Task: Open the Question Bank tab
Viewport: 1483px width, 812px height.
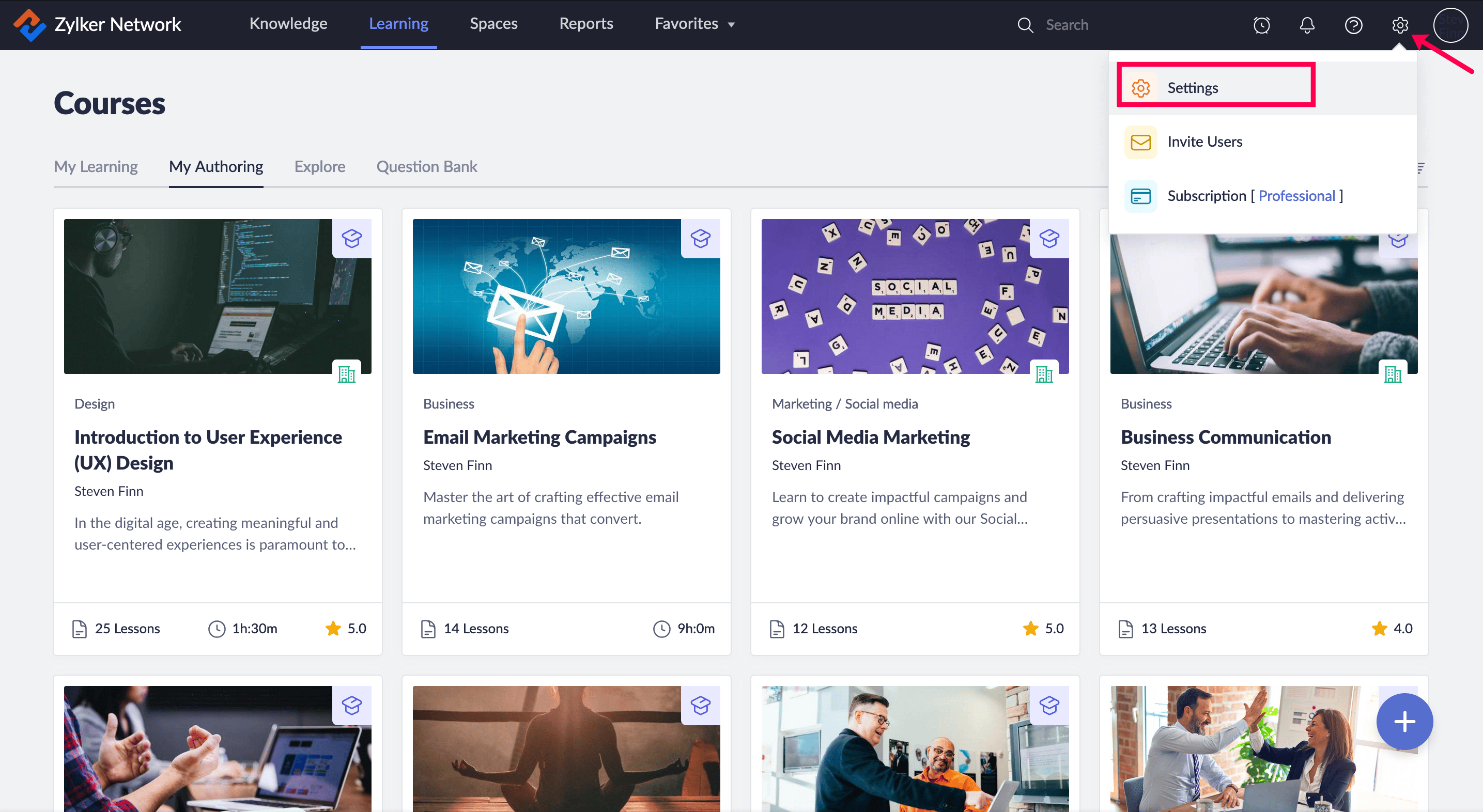Action: (x=426, y=166)
